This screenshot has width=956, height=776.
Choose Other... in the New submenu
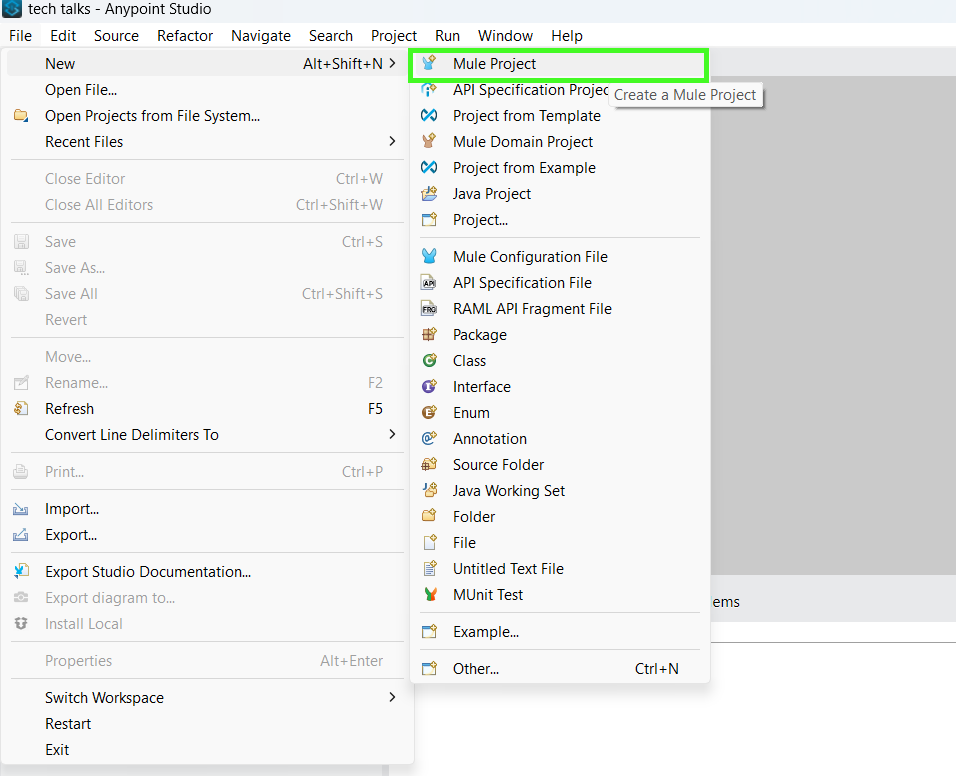coord(560,669)
